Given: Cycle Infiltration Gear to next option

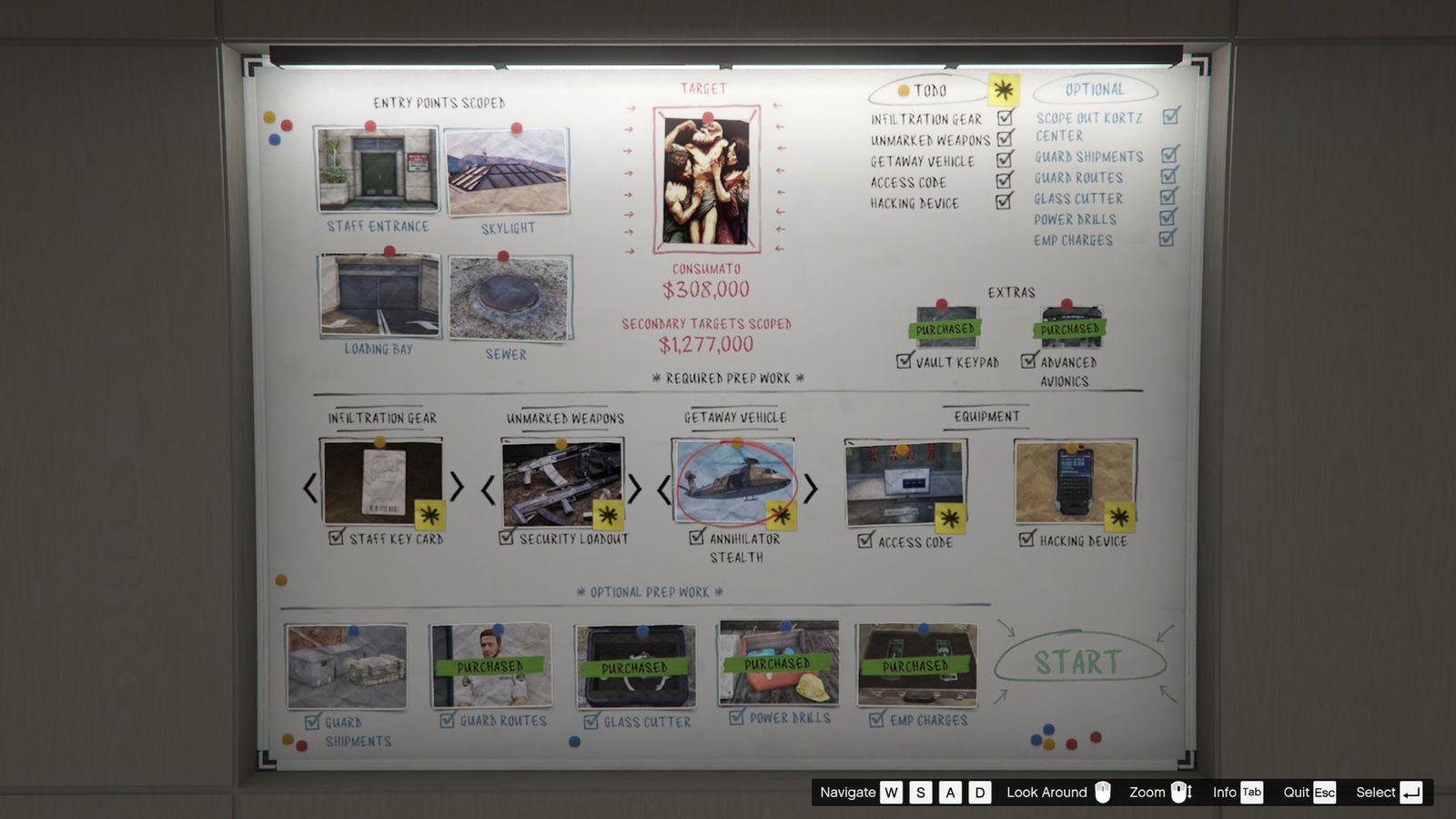Looking at the screenshot, I should tap(456, 487).
